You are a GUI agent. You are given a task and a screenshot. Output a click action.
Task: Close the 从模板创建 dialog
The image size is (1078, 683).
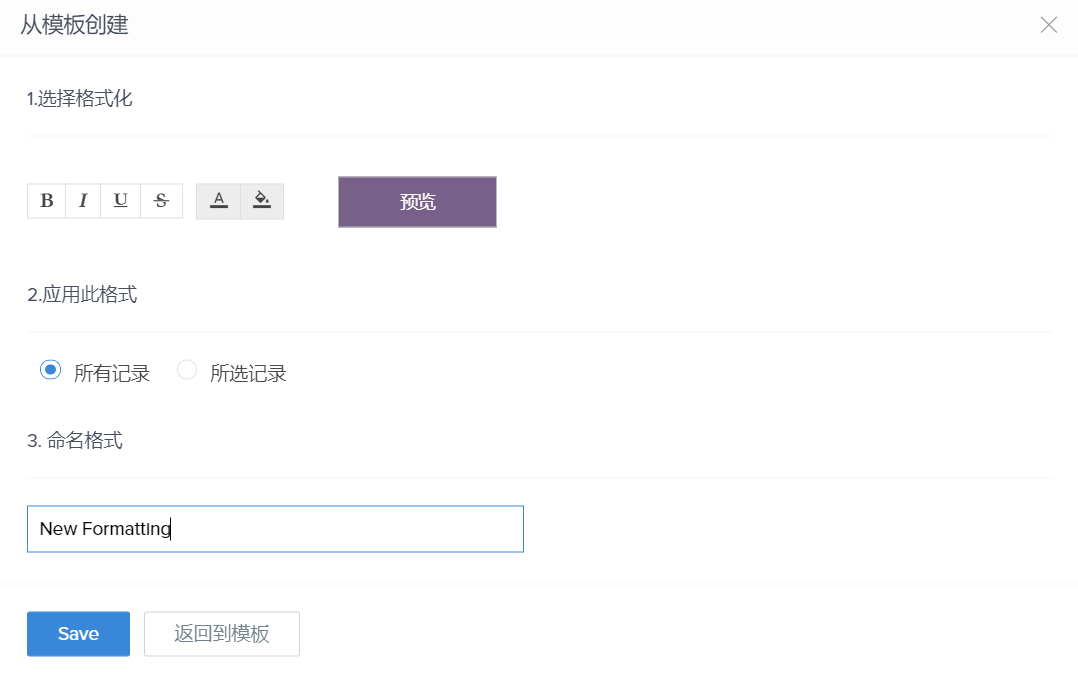[x=1048, y=26]
